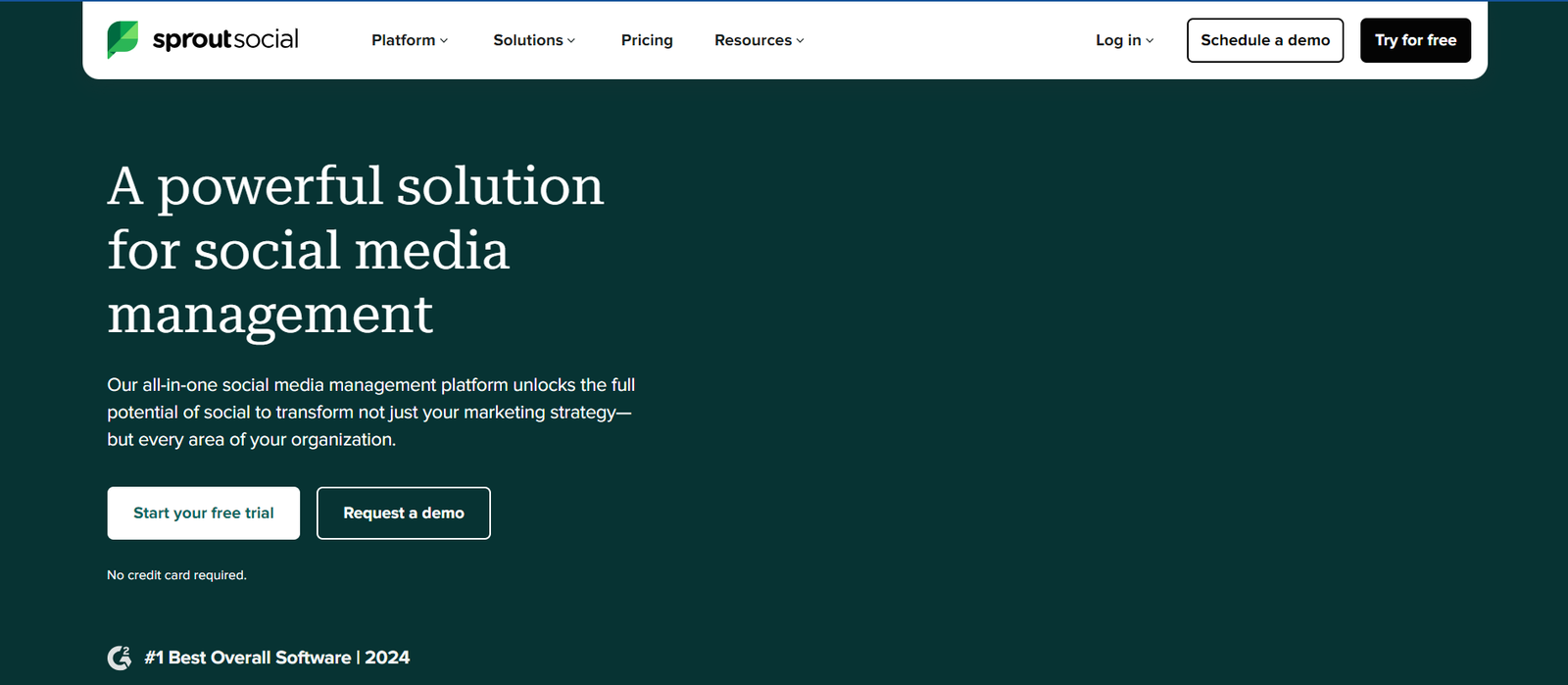Start your free trial
Image resolution: width=1568 pixels, height=685 pixels.
(x=204, y=513)
